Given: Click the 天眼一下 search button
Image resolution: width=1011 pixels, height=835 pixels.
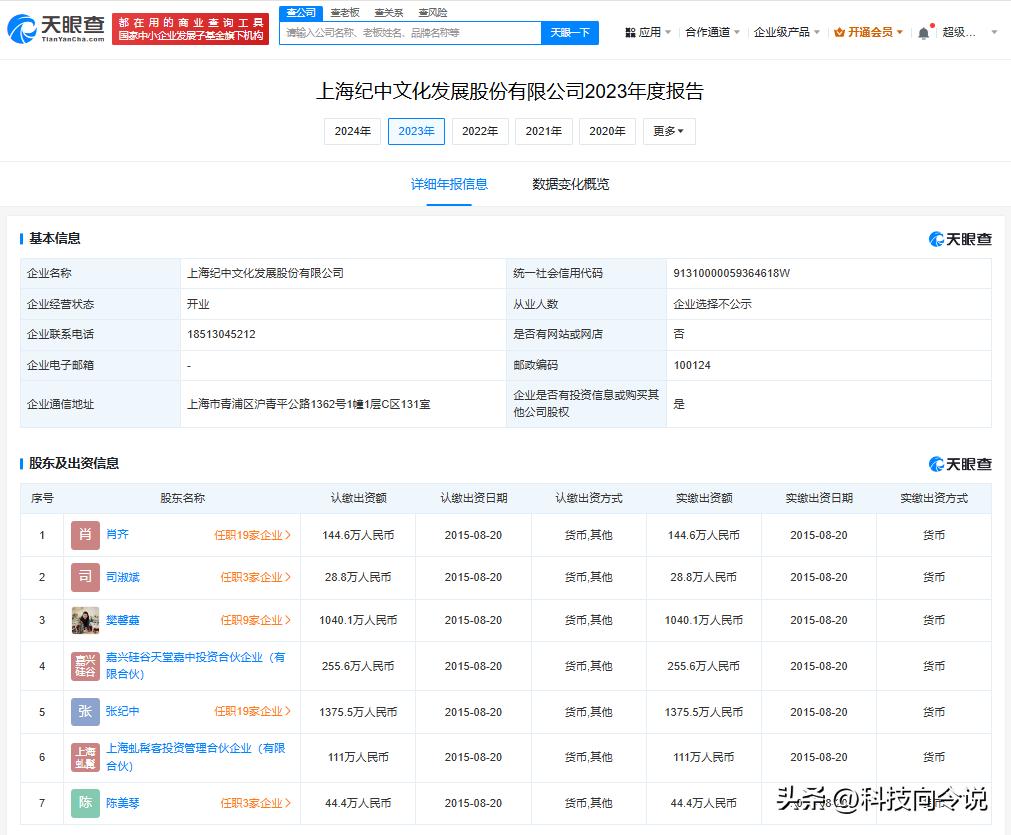Looking at the screenshot, I should click(x=570, y=33).
